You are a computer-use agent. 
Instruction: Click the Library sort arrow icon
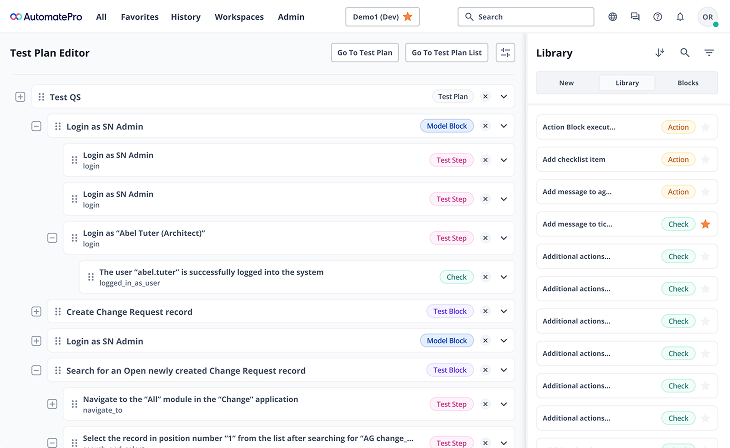(660, 53)
